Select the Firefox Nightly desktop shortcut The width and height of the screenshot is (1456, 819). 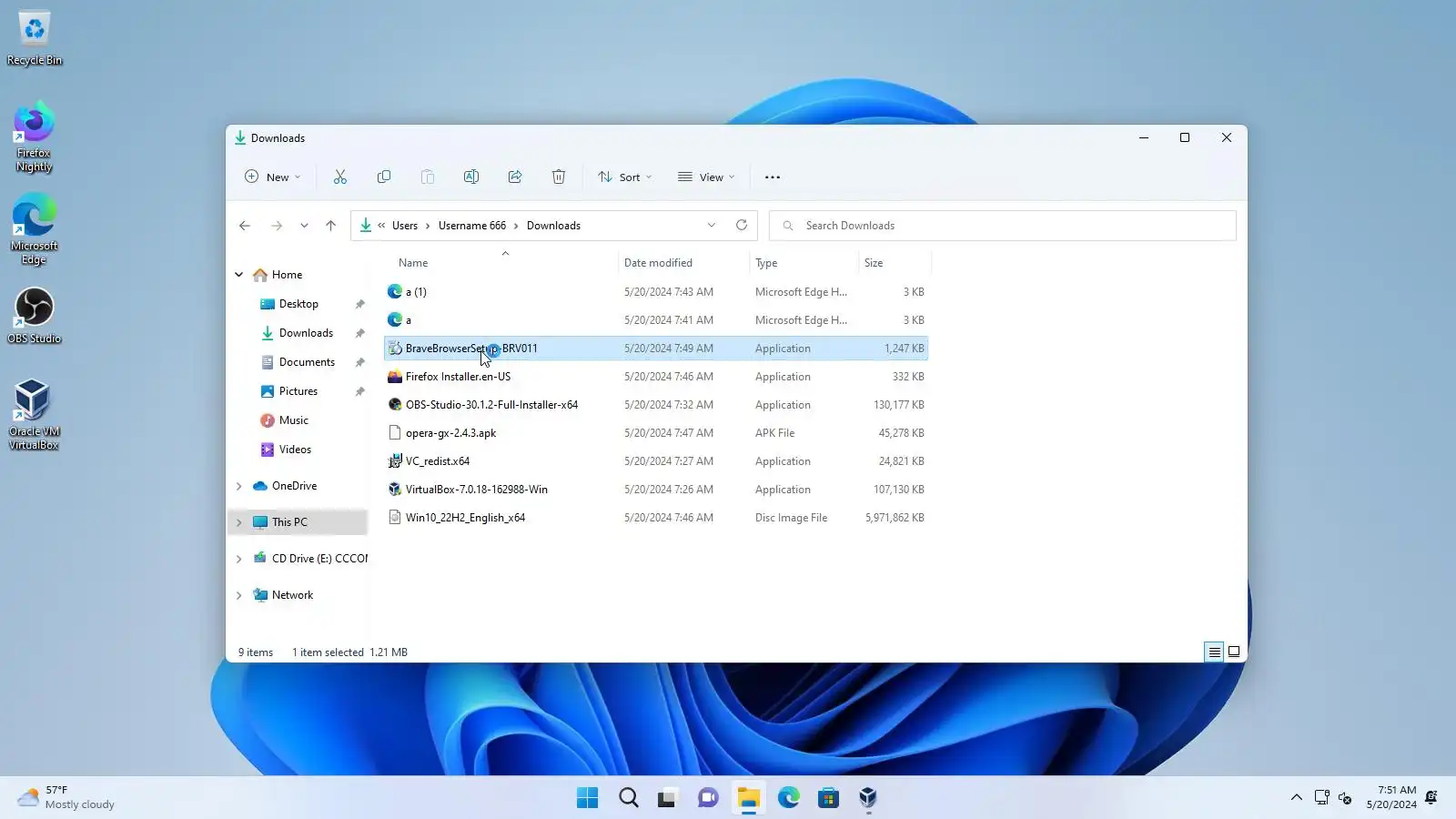pos(34,136)
